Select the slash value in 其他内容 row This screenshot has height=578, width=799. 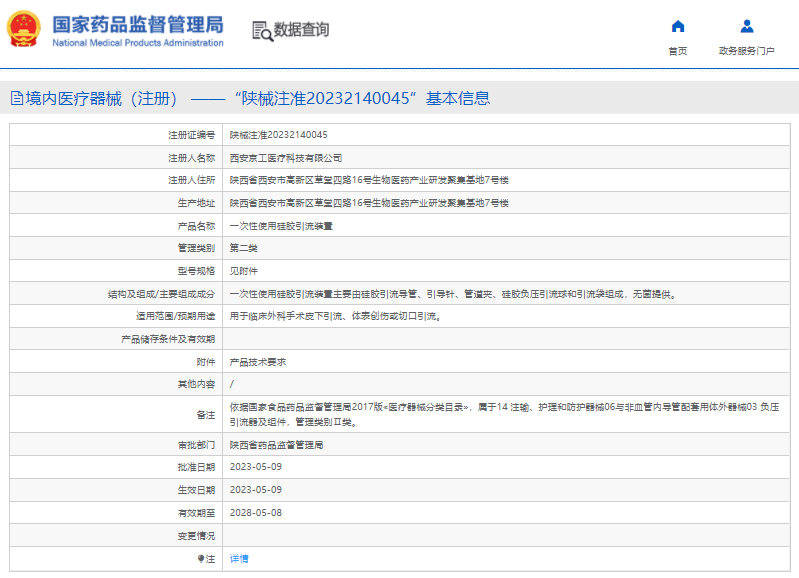(232, 384)
